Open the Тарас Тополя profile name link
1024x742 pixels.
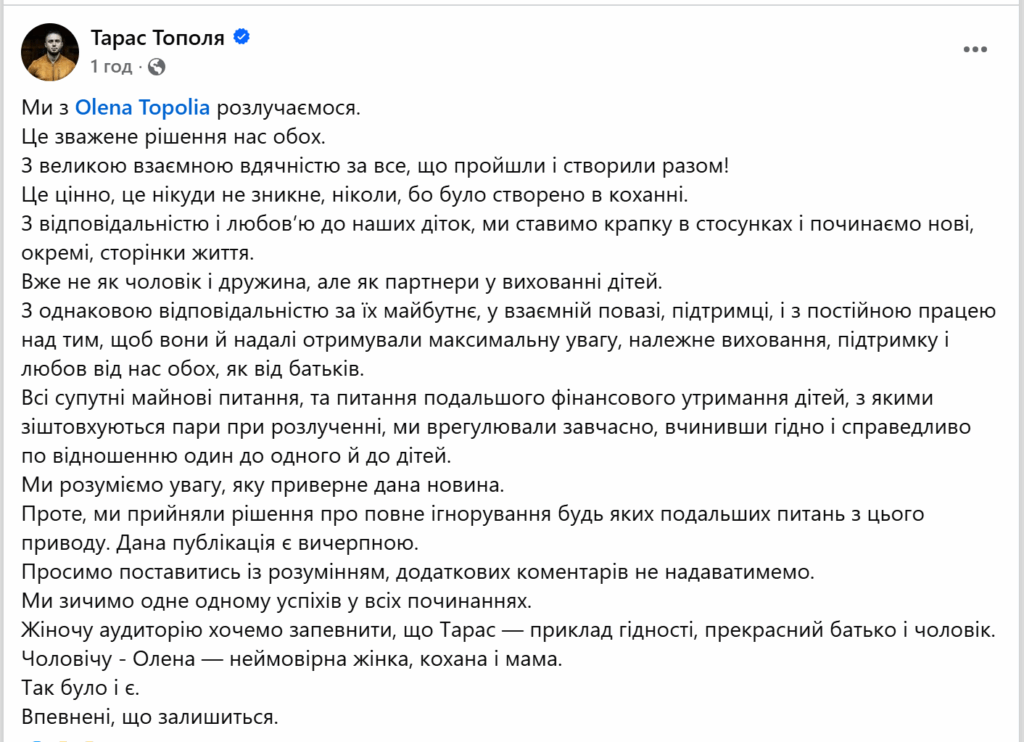pyautogui.click(x=157, y=39)
